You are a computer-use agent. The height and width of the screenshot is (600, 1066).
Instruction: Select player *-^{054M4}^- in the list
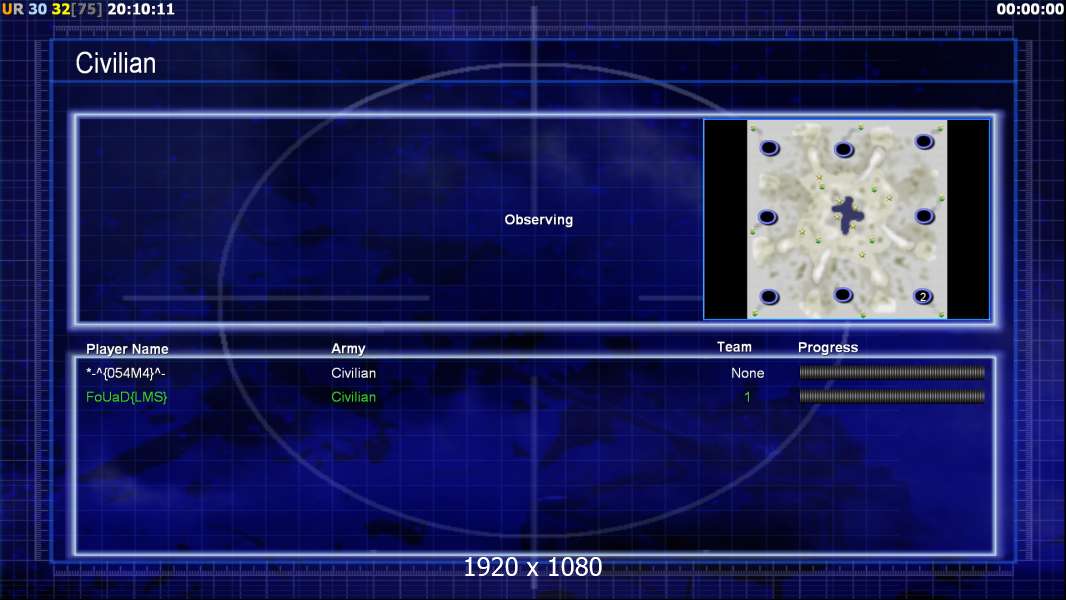pos(126,373)
